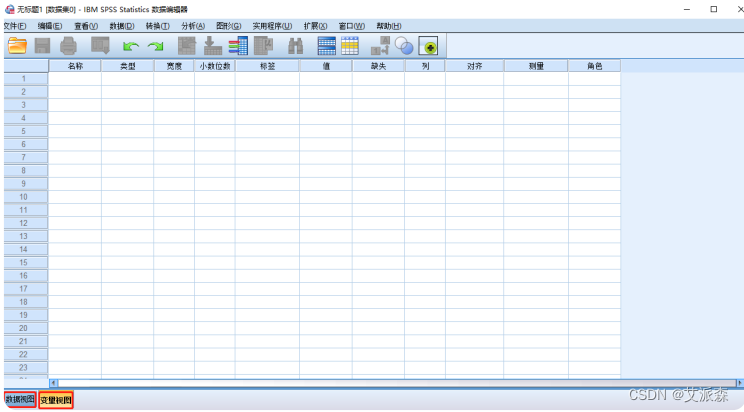Switch to the 数据视图 tab

click(20, 400)
